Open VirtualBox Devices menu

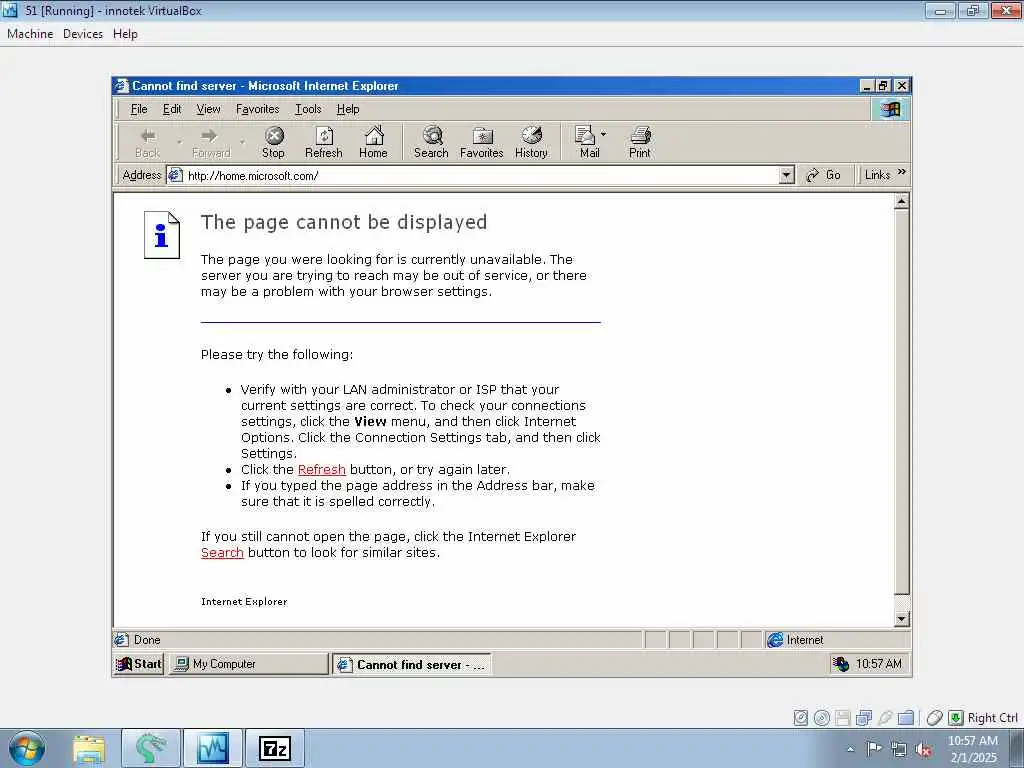coord(83,34)
